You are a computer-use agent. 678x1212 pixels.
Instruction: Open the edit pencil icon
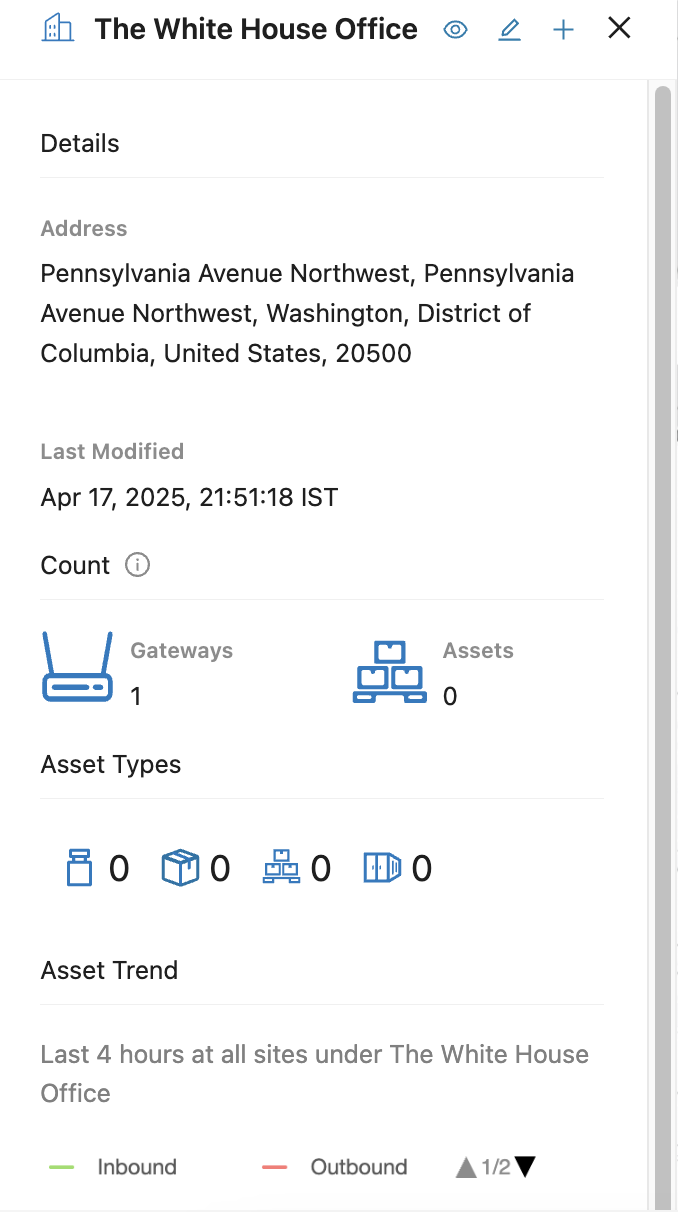coord(510,30)
